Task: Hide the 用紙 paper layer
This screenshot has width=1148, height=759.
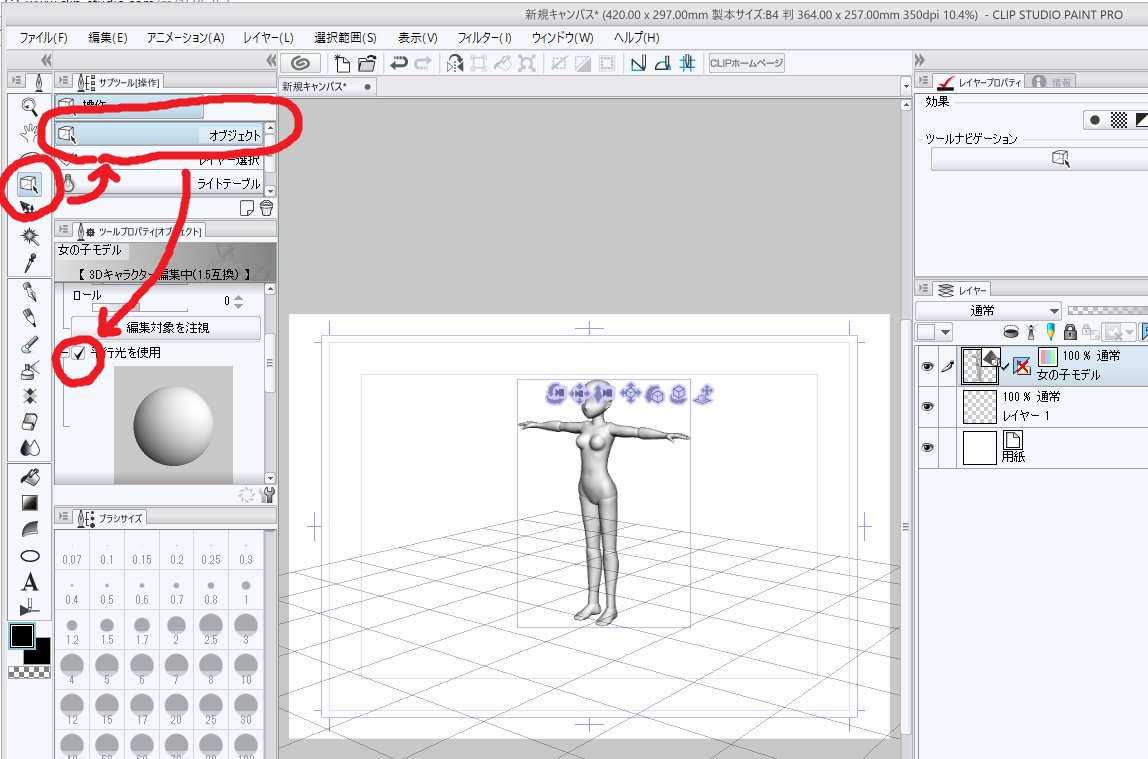Action: [x=927, y=447]
